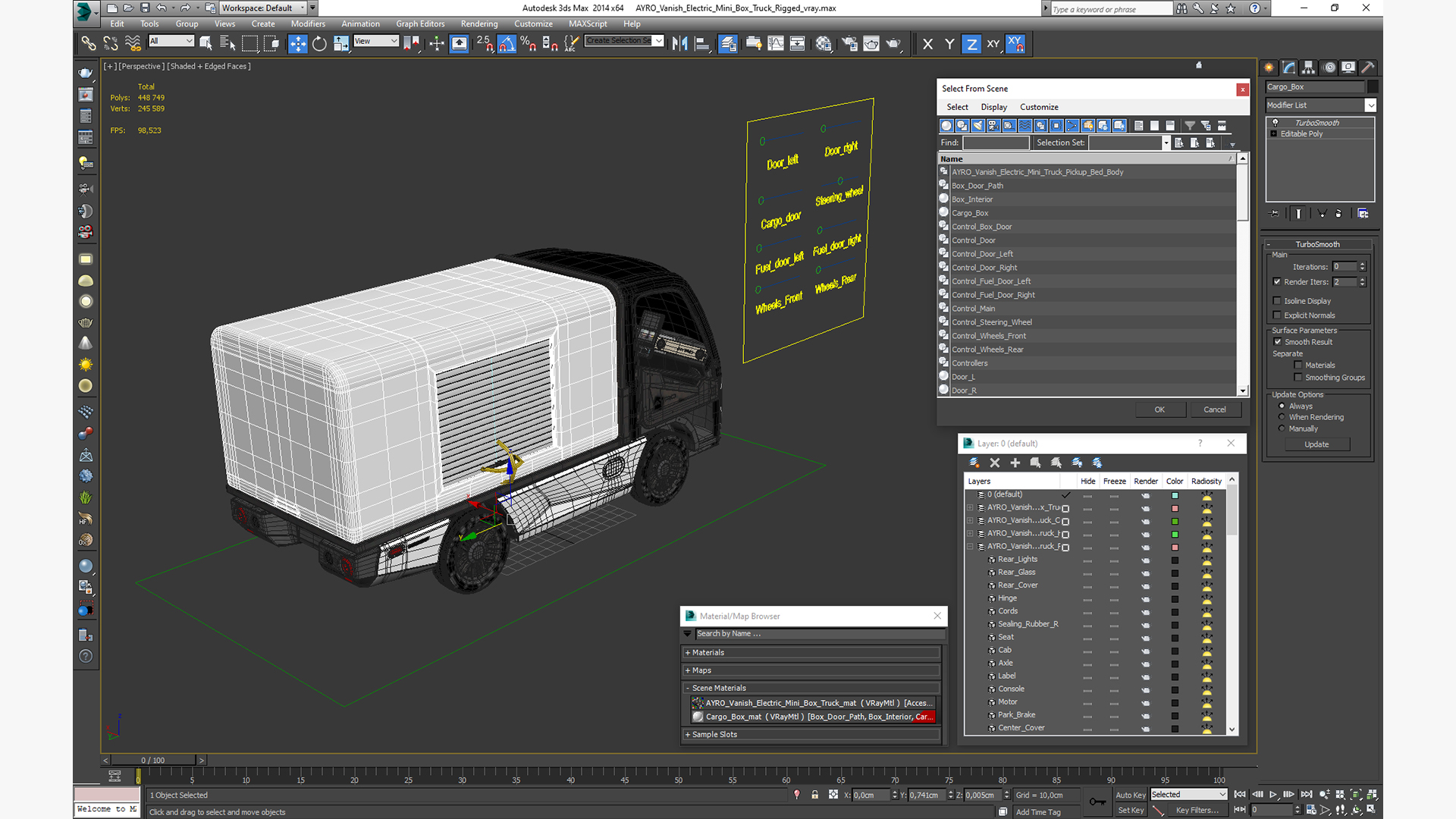Add selected objects to layer plus icon
The width and height of the screenshot is (1456, 819).
1015,463
